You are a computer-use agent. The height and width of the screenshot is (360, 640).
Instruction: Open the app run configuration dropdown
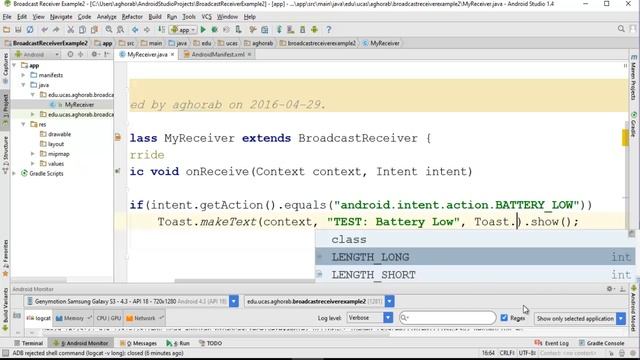coord(183,29)
